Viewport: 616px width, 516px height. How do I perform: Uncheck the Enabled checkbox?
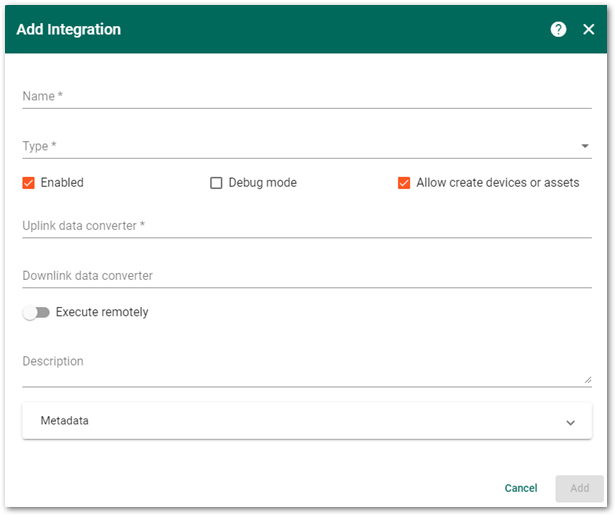(x=29, y=183)
